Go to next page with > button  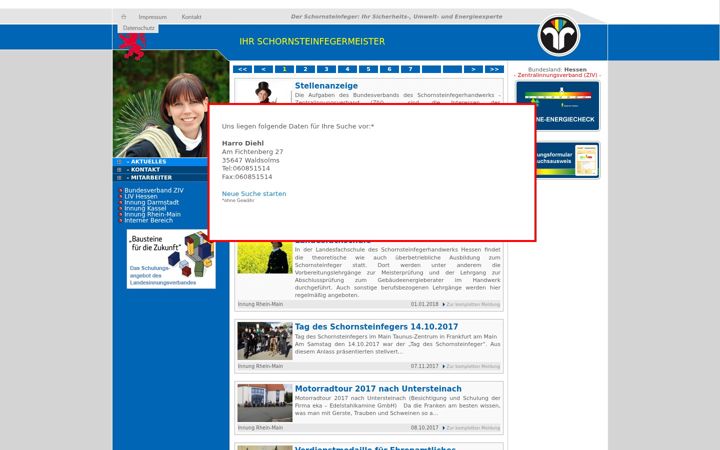click(x=473, y=69)
